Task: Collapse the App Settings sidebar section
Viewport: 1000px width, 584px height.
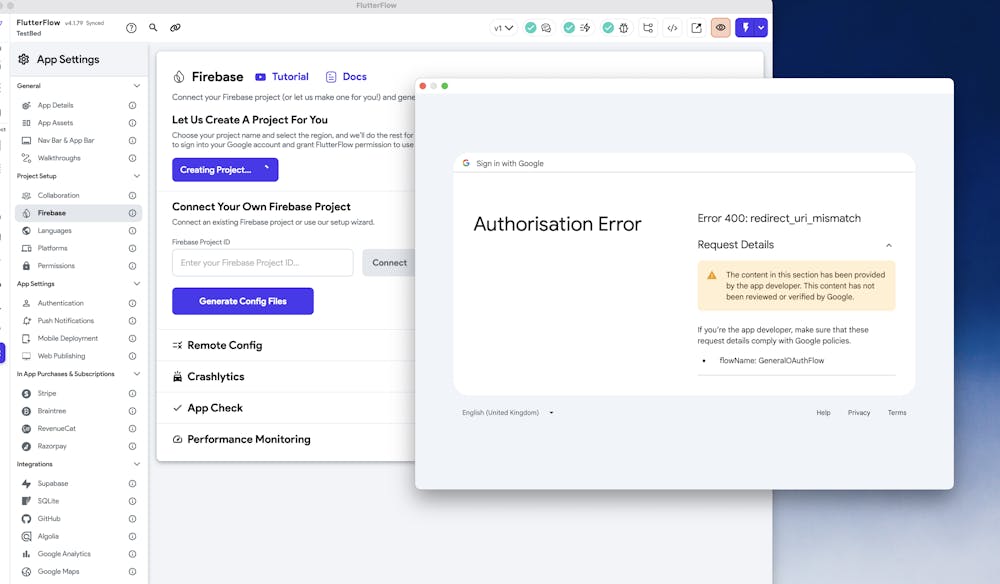Action: [136, 284]
